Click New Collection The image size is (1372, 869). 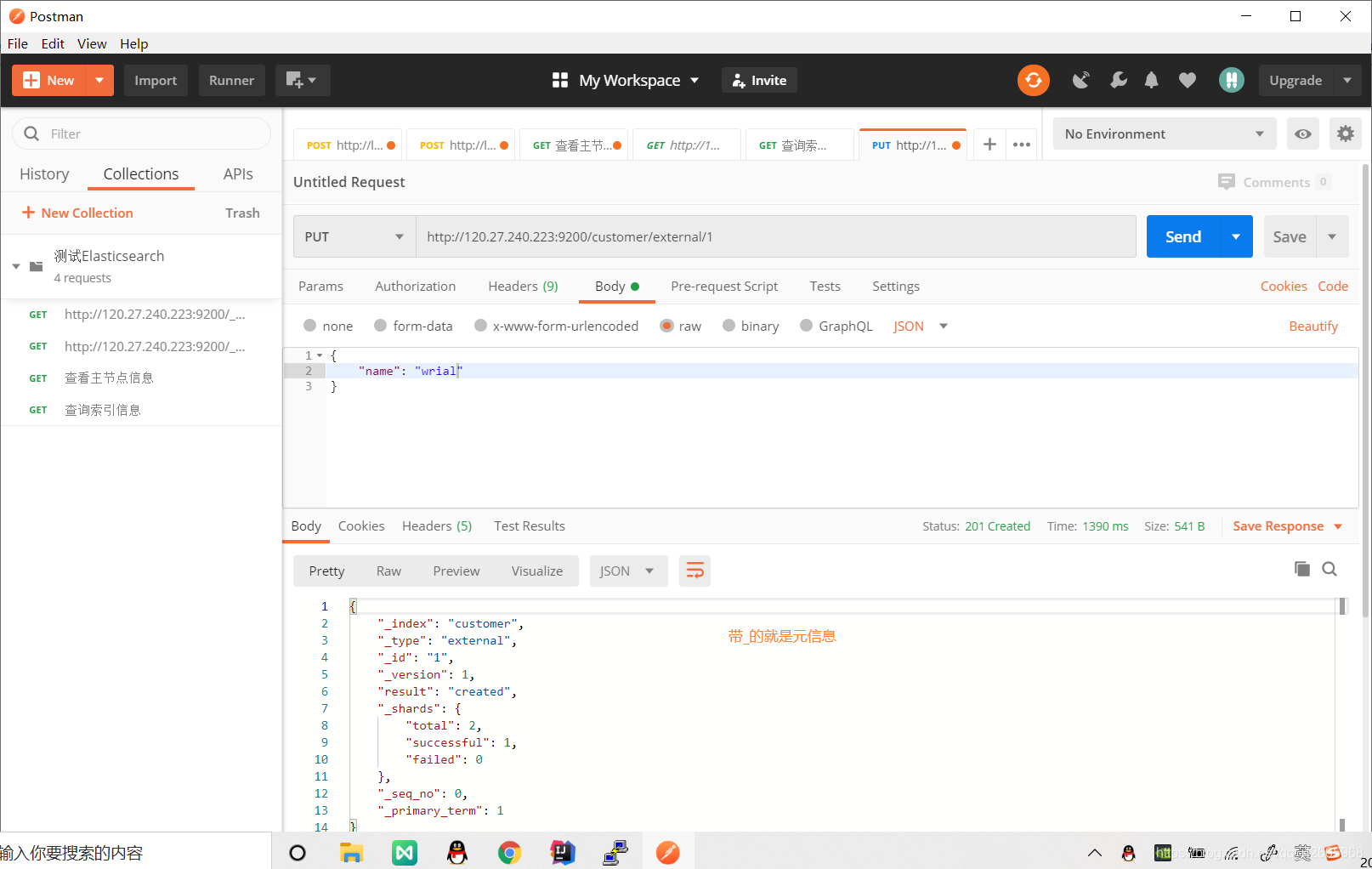click(x=77, y=213)
